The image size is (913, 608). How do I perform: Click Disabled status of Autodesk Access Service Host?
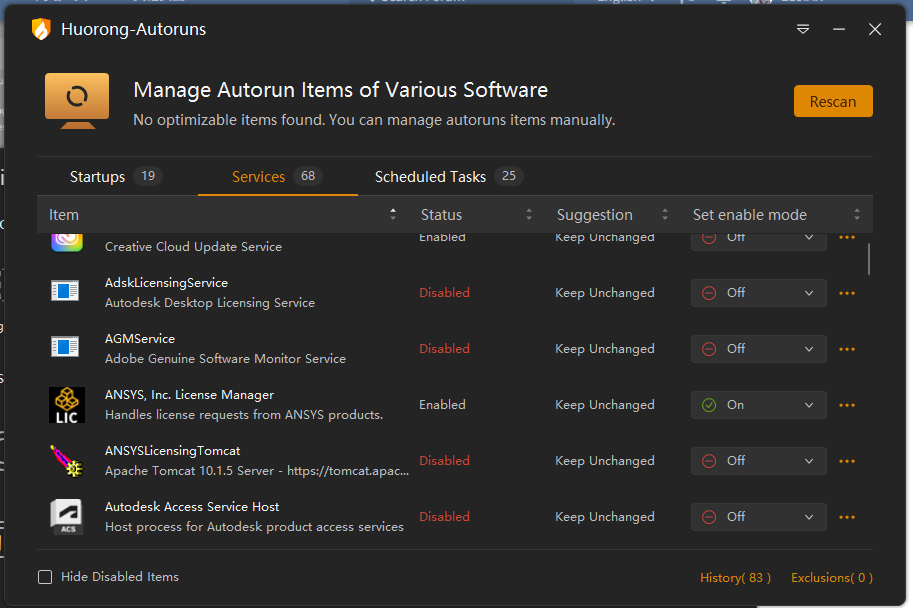(444, 517)
